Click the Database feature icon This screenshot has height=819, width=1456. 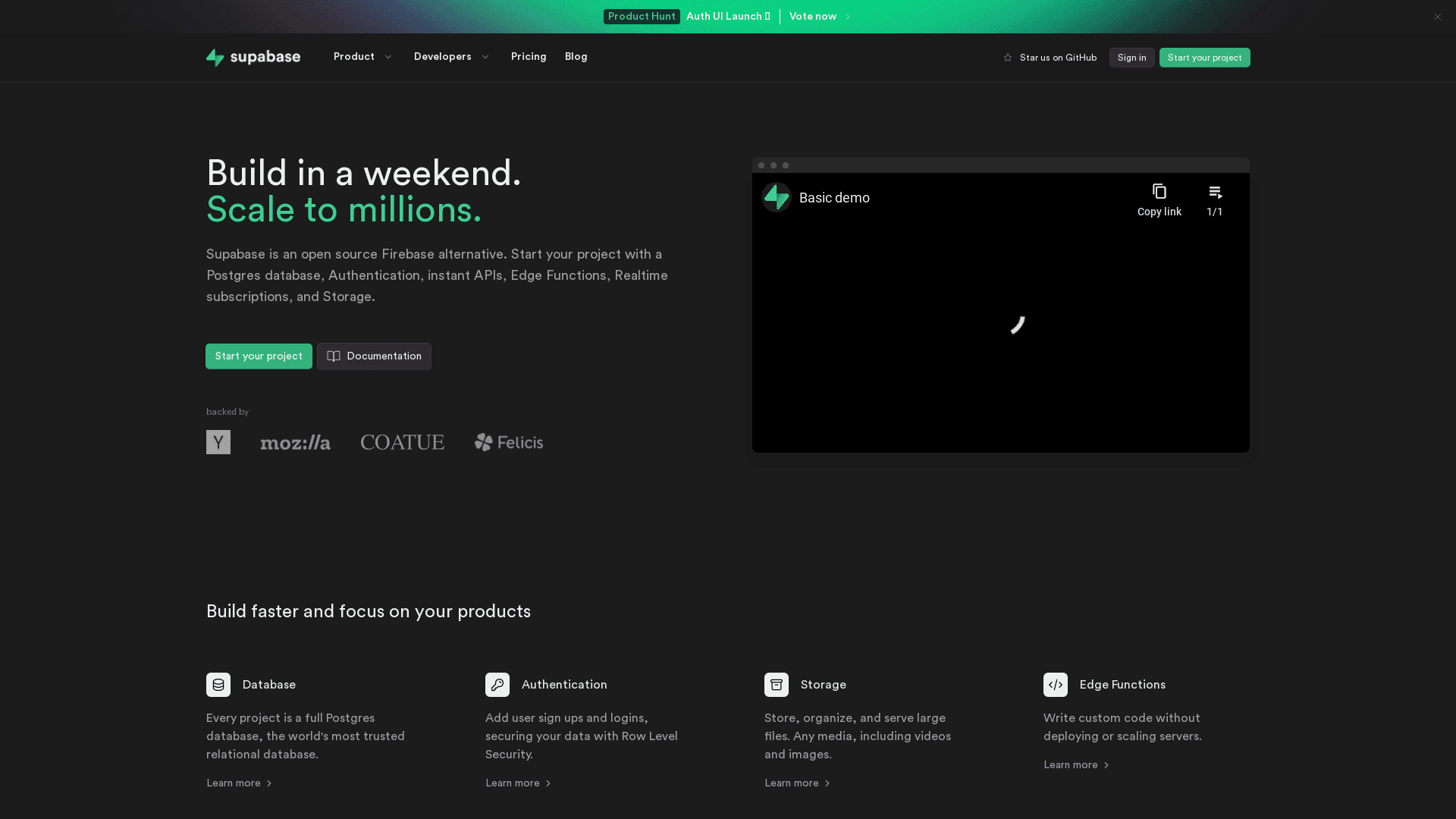click(218, 685)
